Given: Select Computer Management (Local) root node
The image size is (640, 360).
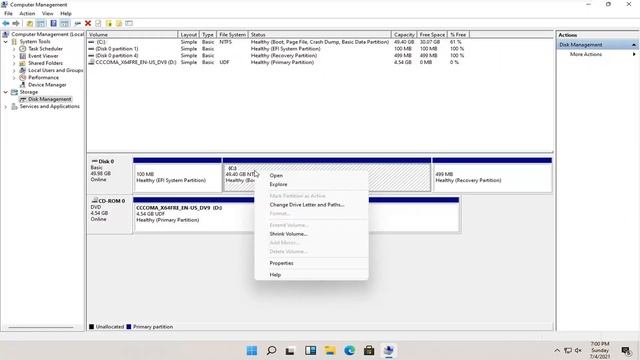Looking at the screenshot, I should (x=47, y=34).
